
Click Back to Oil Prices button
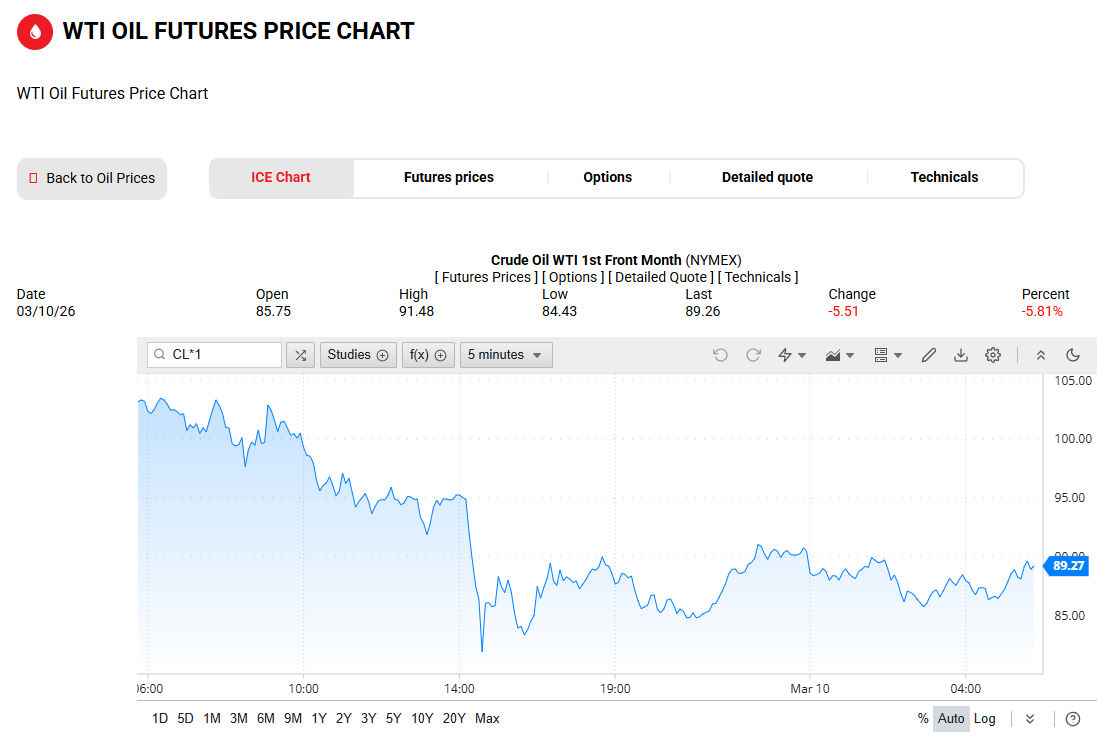point(92,179)
